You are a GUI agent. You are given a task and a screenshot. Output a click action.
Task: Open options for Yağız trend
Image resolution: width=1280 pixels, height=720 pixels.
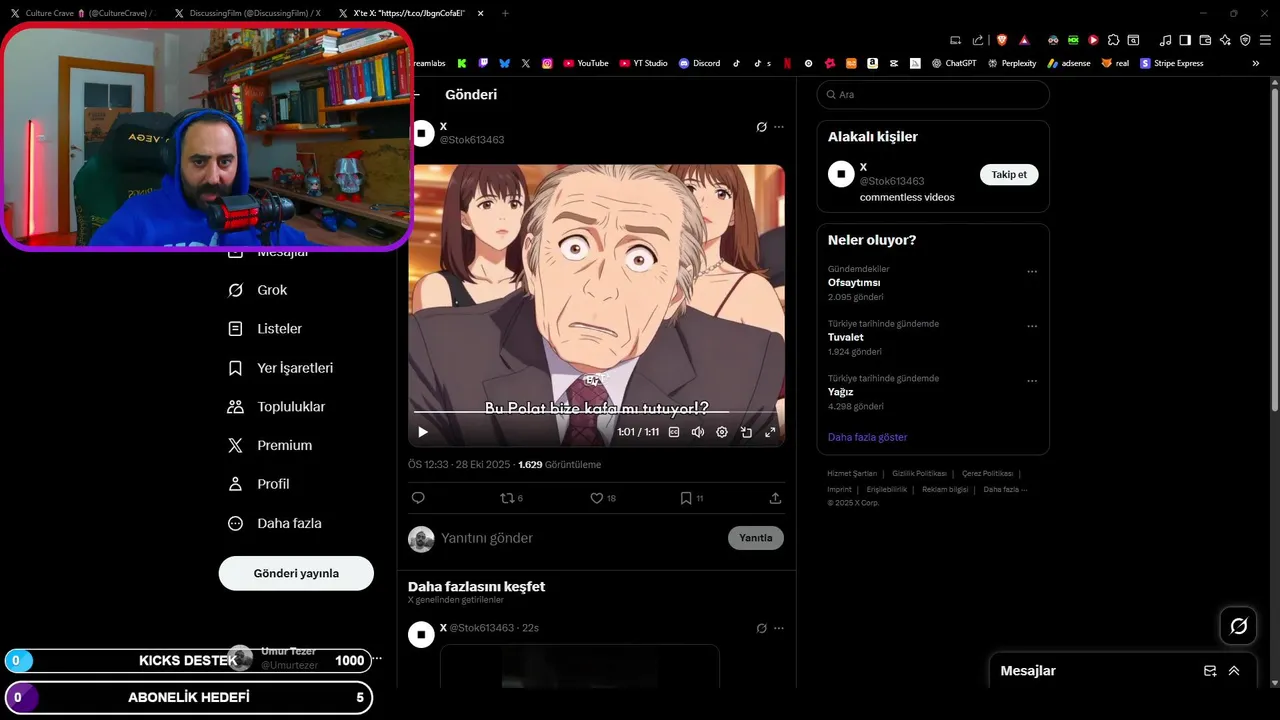[1032, 381]
